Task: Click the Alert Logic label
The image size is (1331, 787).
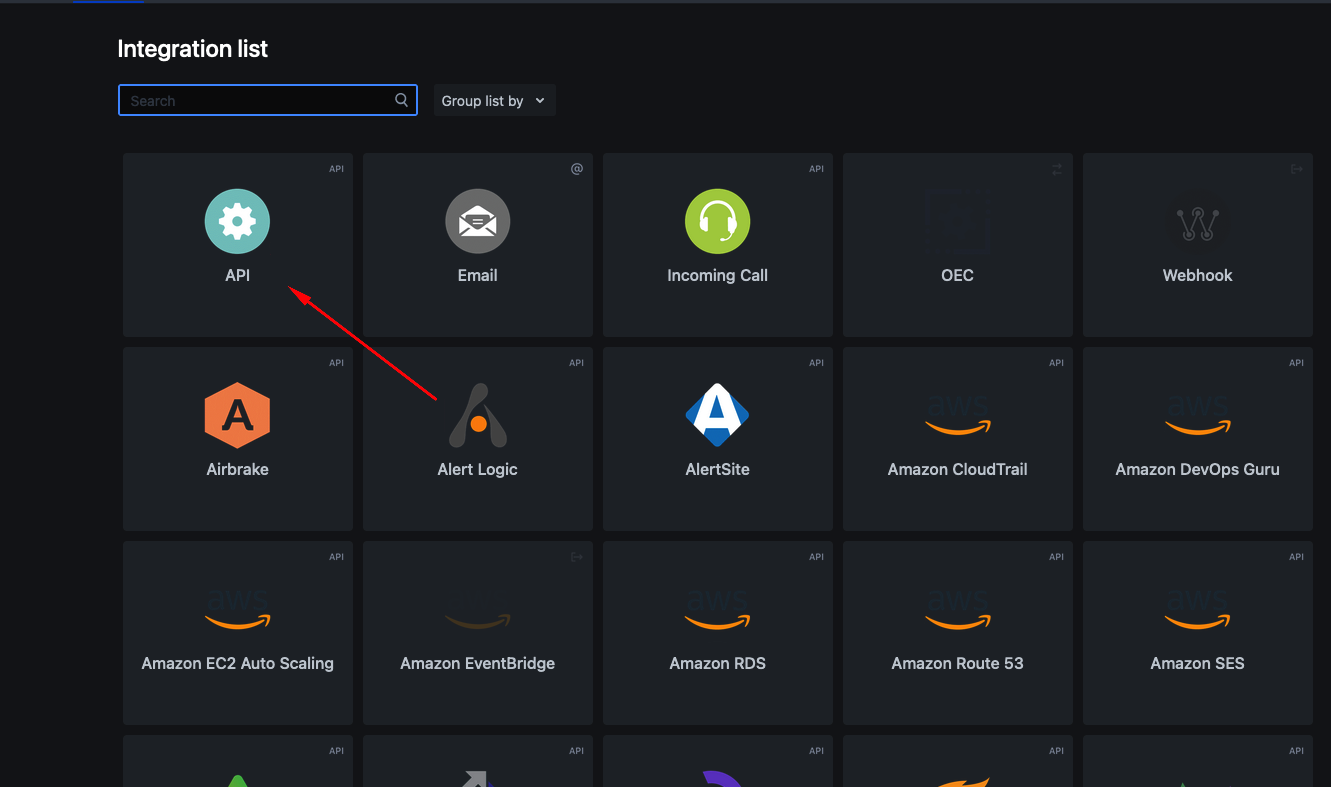Action: coord(478,469)
